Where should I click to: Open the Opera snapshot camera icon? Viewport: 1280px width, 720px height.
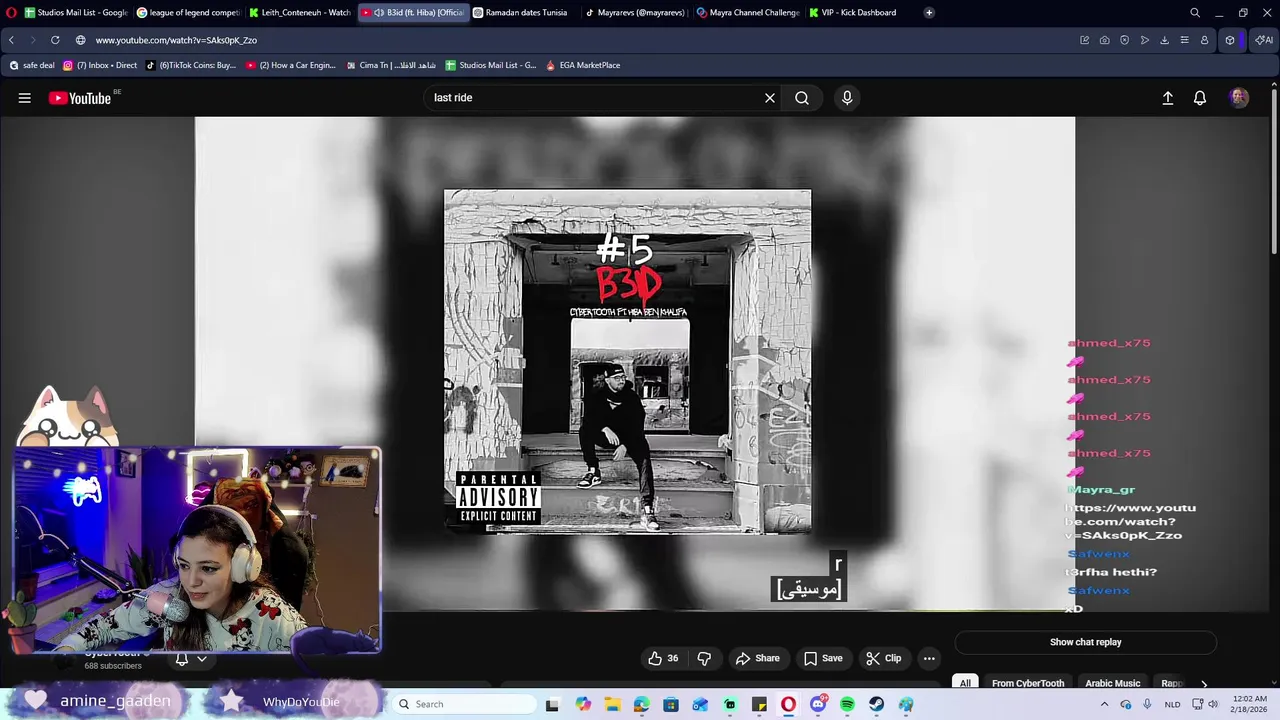click(x=1104, y=40)
